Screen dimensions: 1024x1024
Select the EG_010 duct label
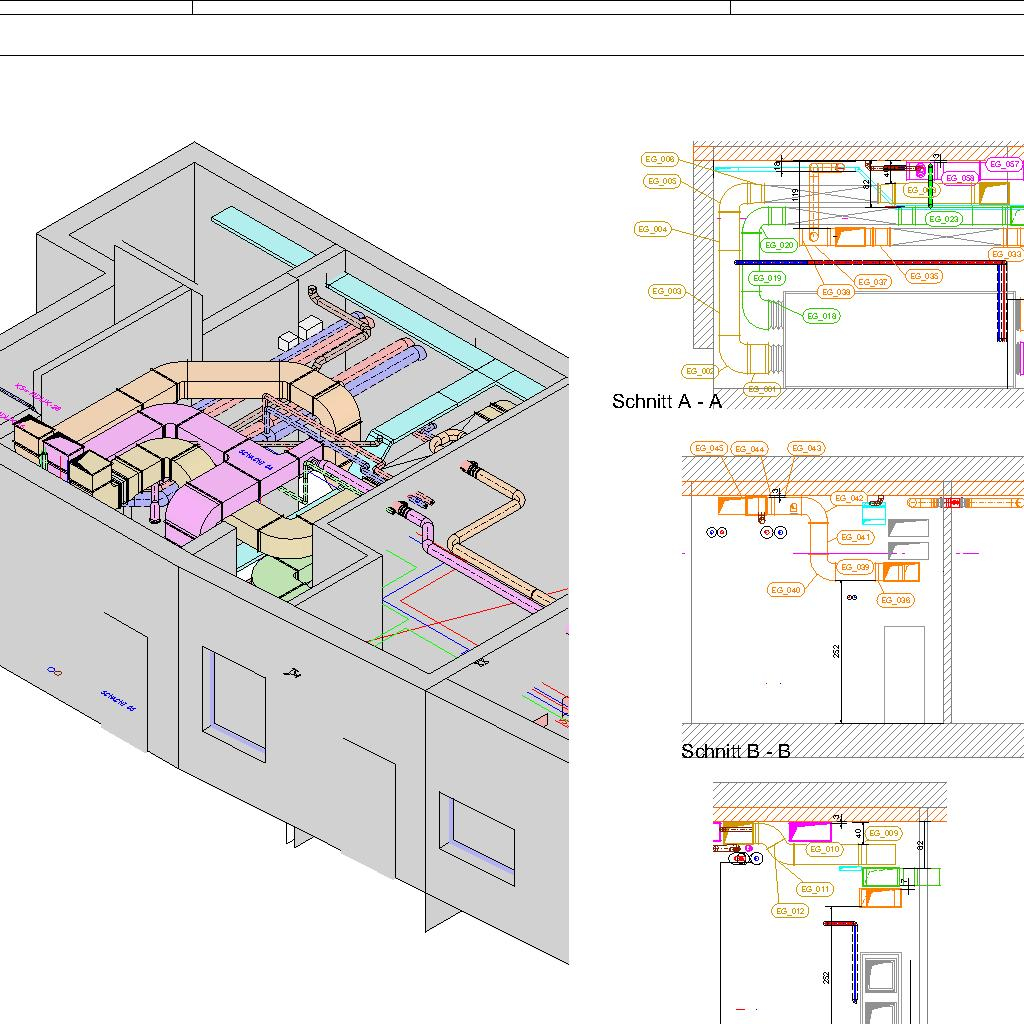pyautogui.click(x=825, y=849)
